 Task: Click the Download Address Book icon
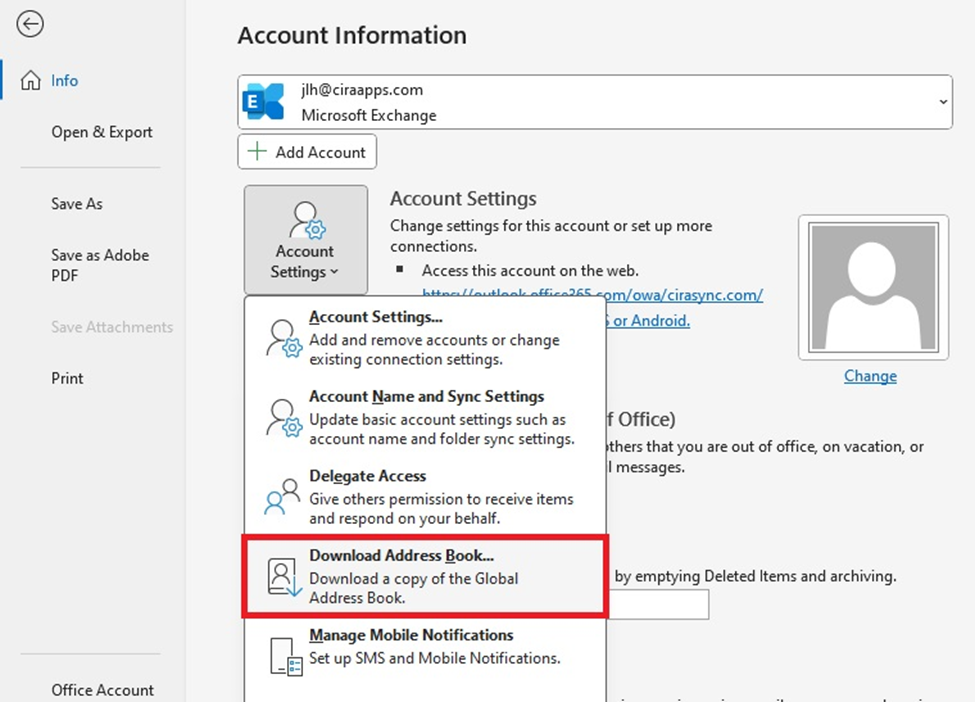(x=285, y=576)
